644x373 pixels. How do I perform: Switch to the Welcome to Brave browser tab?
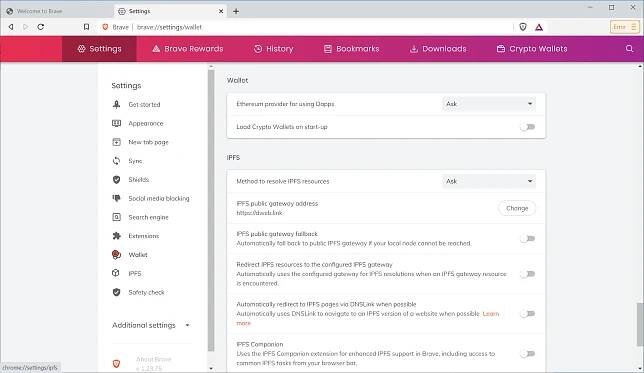[57, 11]
